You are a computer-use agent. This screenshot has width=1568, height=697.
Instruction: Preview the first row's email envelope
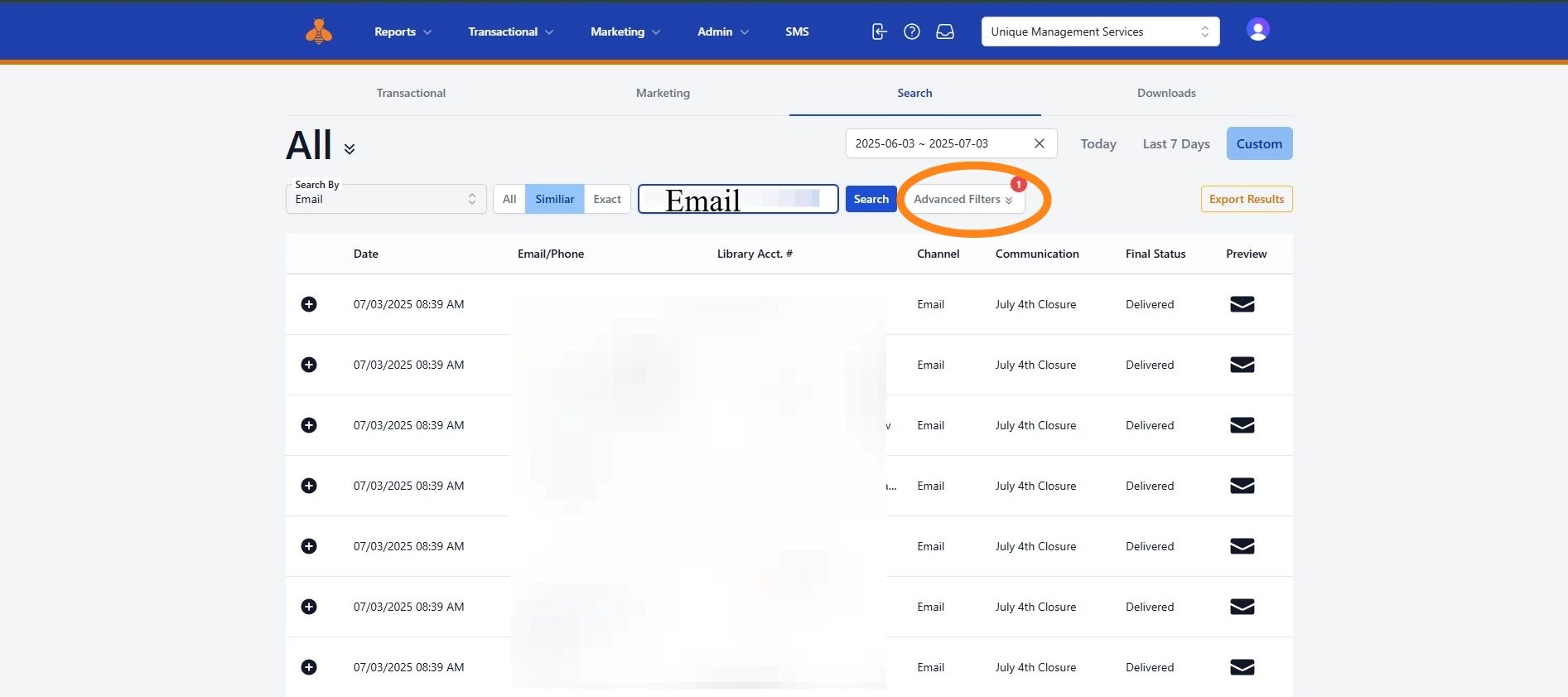coord(1242,304)
